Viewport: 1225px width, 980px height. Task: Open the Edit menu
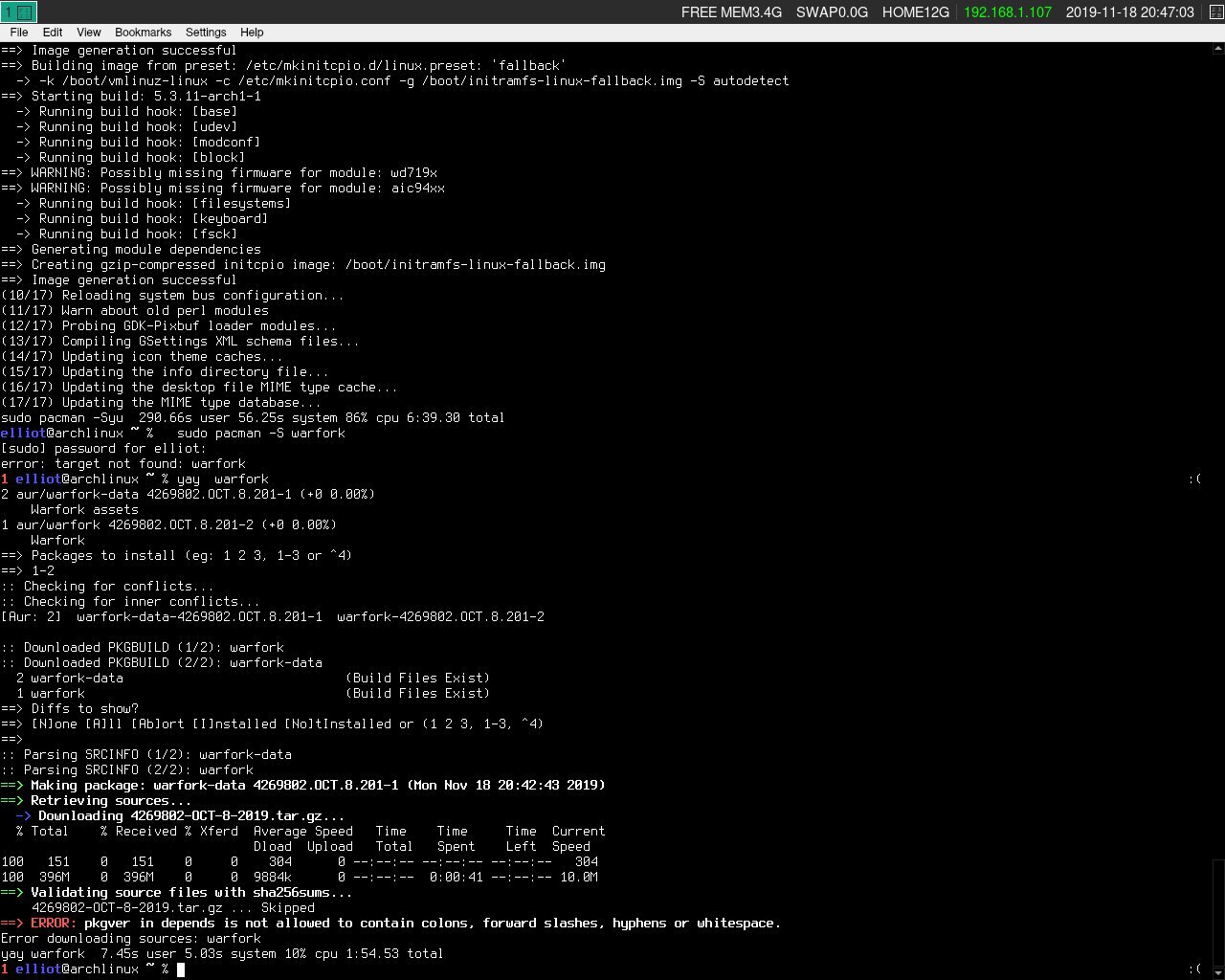[x=53, y=32]
